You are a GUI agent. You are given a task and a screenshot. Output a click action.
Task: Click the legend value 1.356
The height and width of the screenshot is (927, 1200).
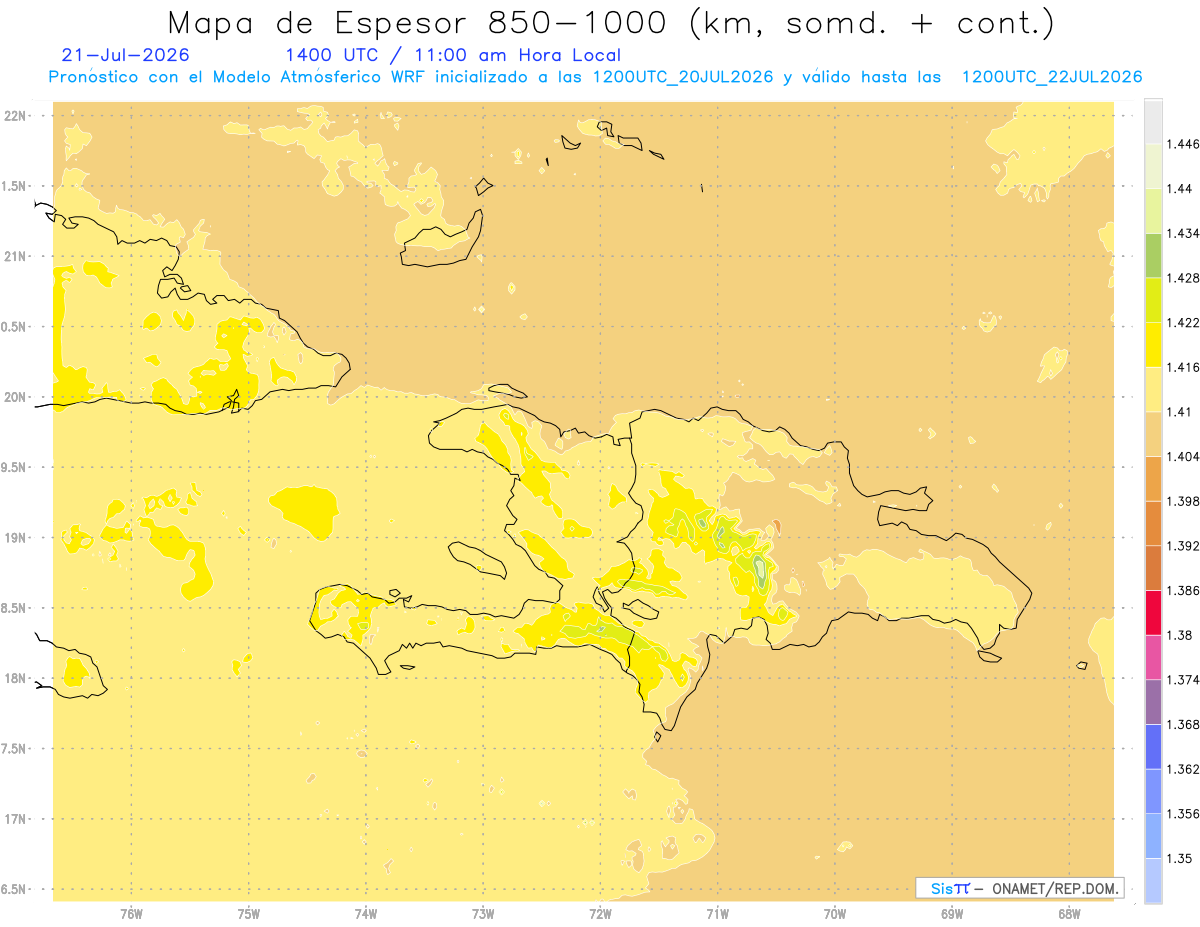coord(1185,813)
